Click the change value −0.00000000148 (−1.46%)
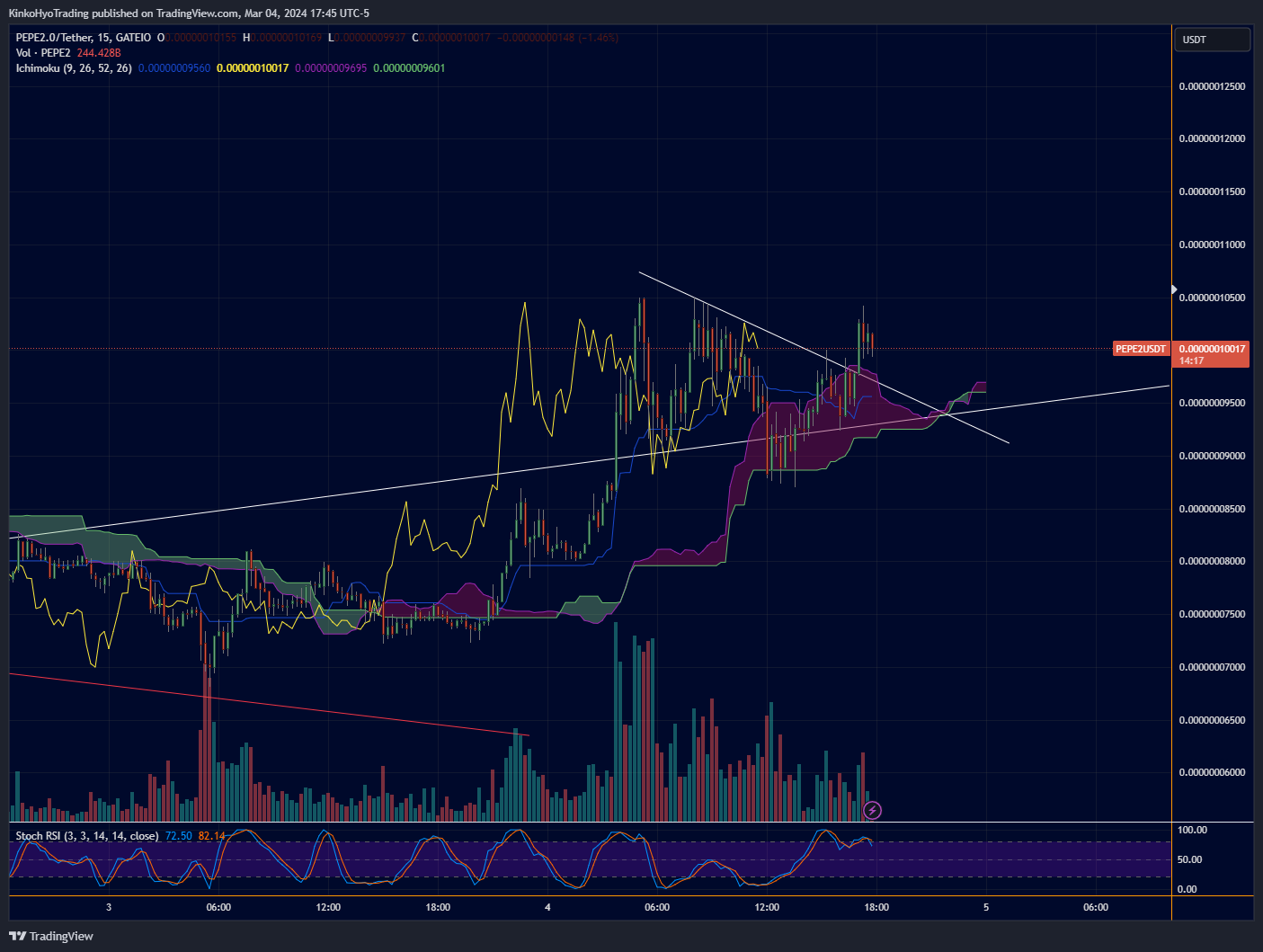This screenshot has width=1263, height=952. pos(557,38)
